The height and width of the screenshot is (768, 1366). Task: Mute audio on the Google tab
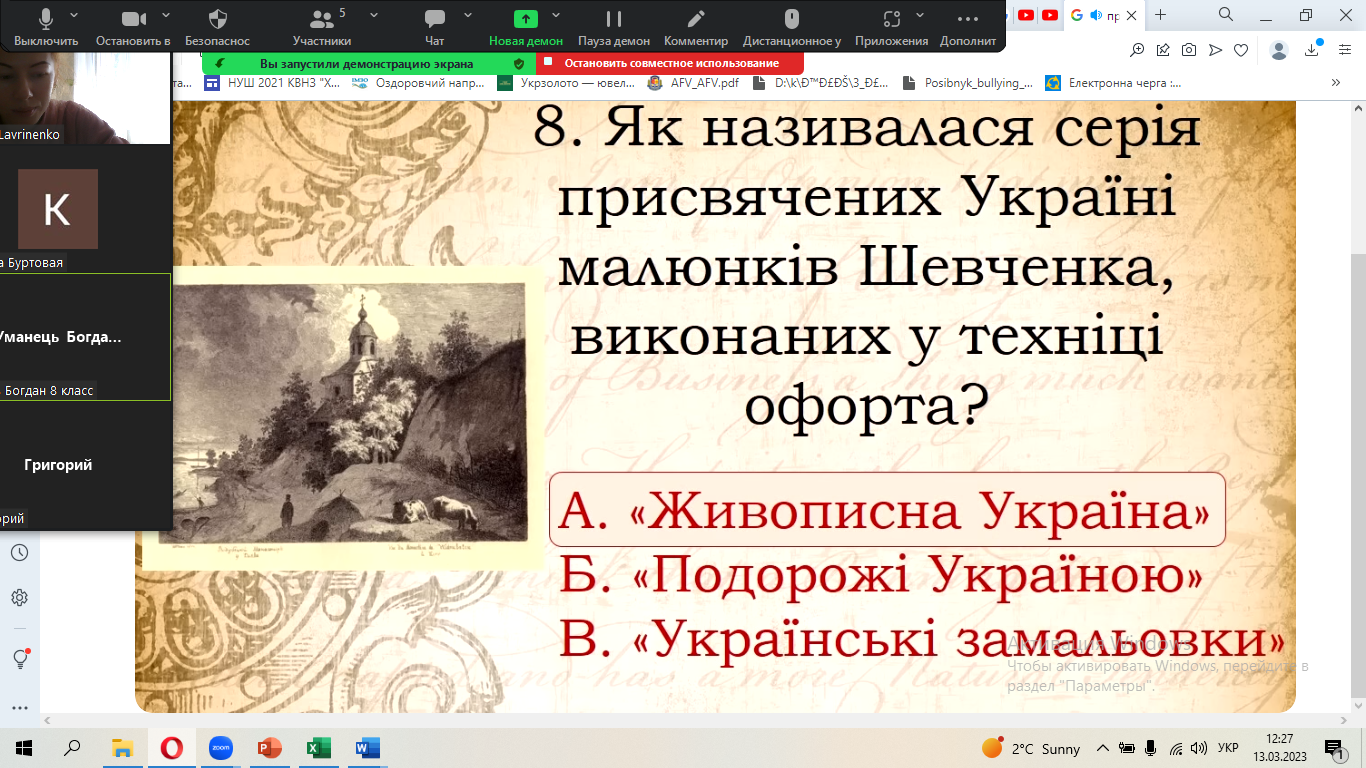tap(1096, 15)
